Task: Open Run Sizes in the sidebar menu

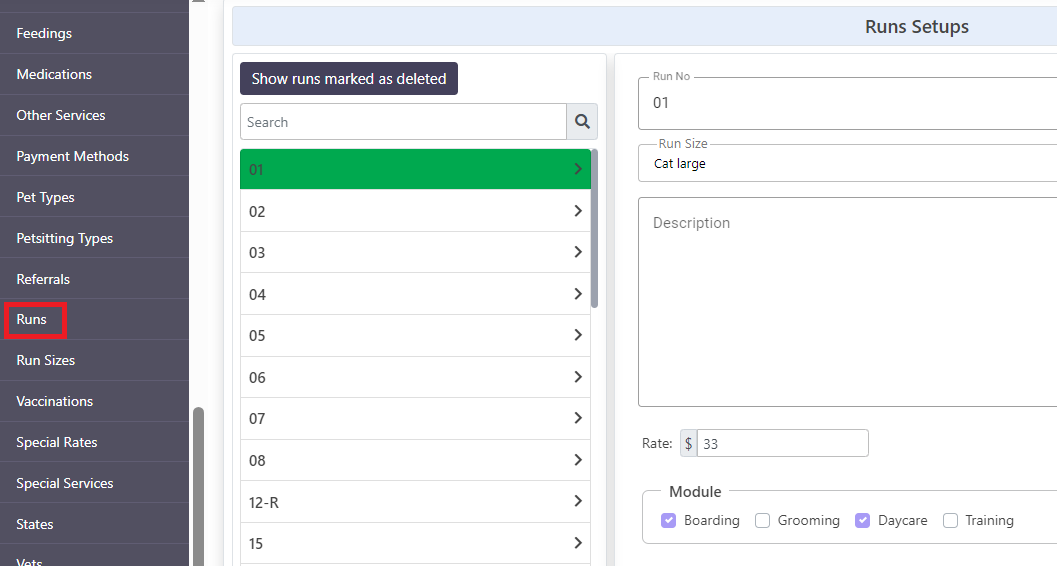Action: (x=46, y=360)
